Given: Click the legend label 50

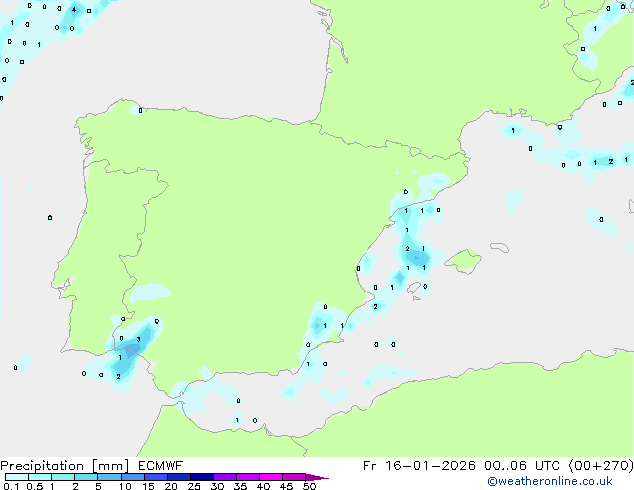Looking at the screenshot, I should coord(309,486).
